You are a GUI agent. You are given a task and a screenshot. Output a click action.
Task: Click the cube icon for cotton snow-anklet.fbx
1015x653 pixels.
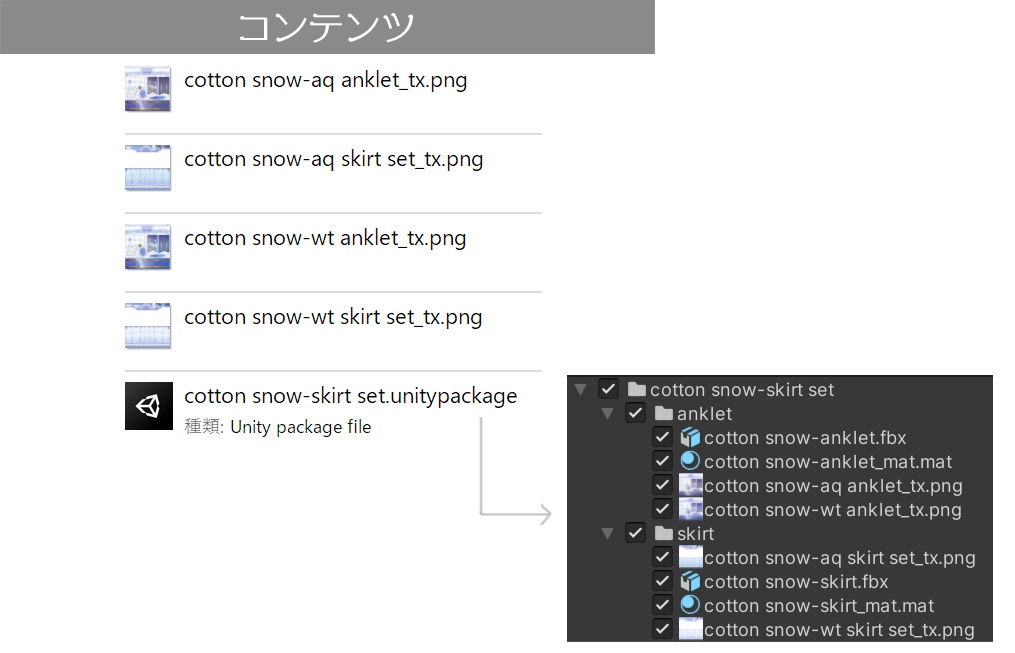coord(690,438)
